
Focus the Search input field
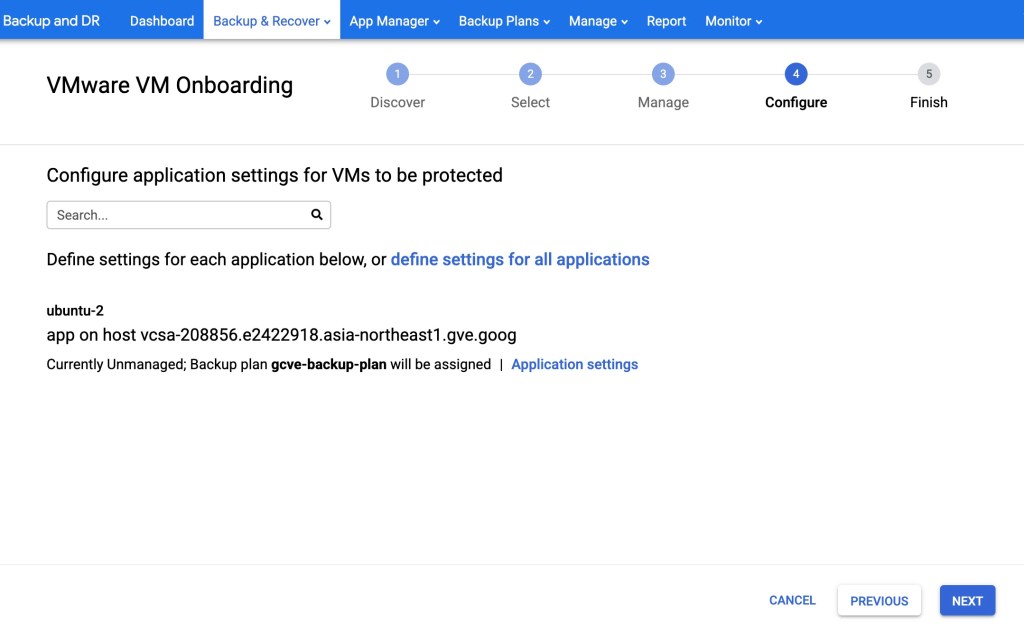pos(180,215)
